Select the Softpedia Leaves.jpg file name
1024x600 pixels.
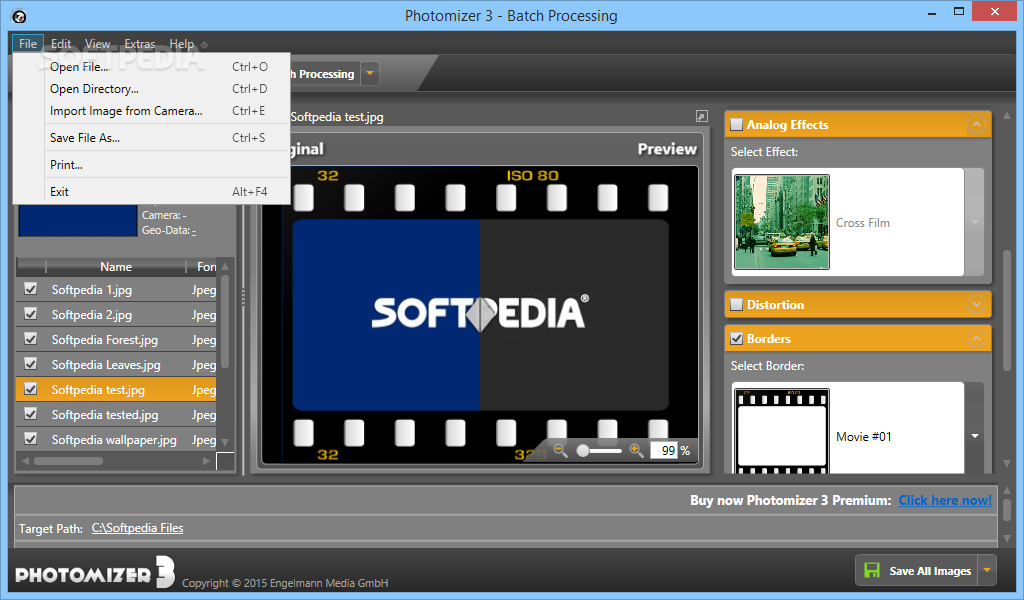tap(106, 364)
